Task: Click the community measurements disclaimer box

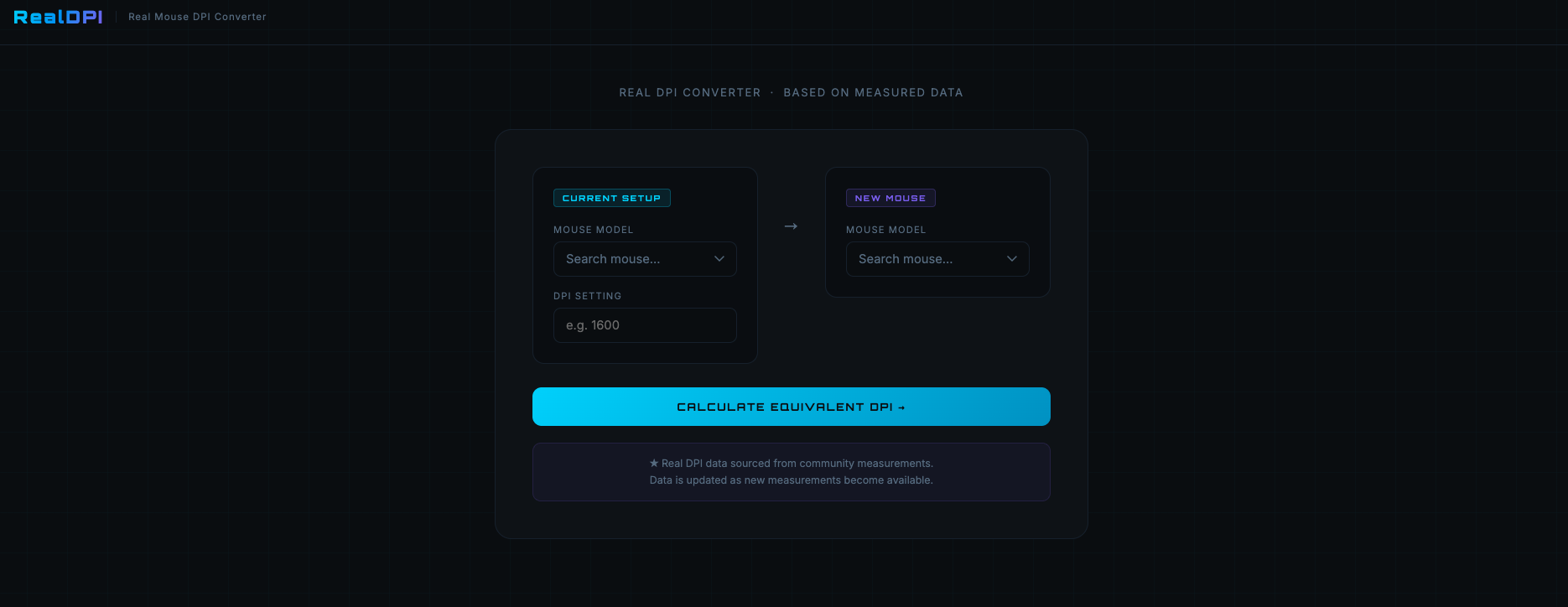Action: click(791, 471)
